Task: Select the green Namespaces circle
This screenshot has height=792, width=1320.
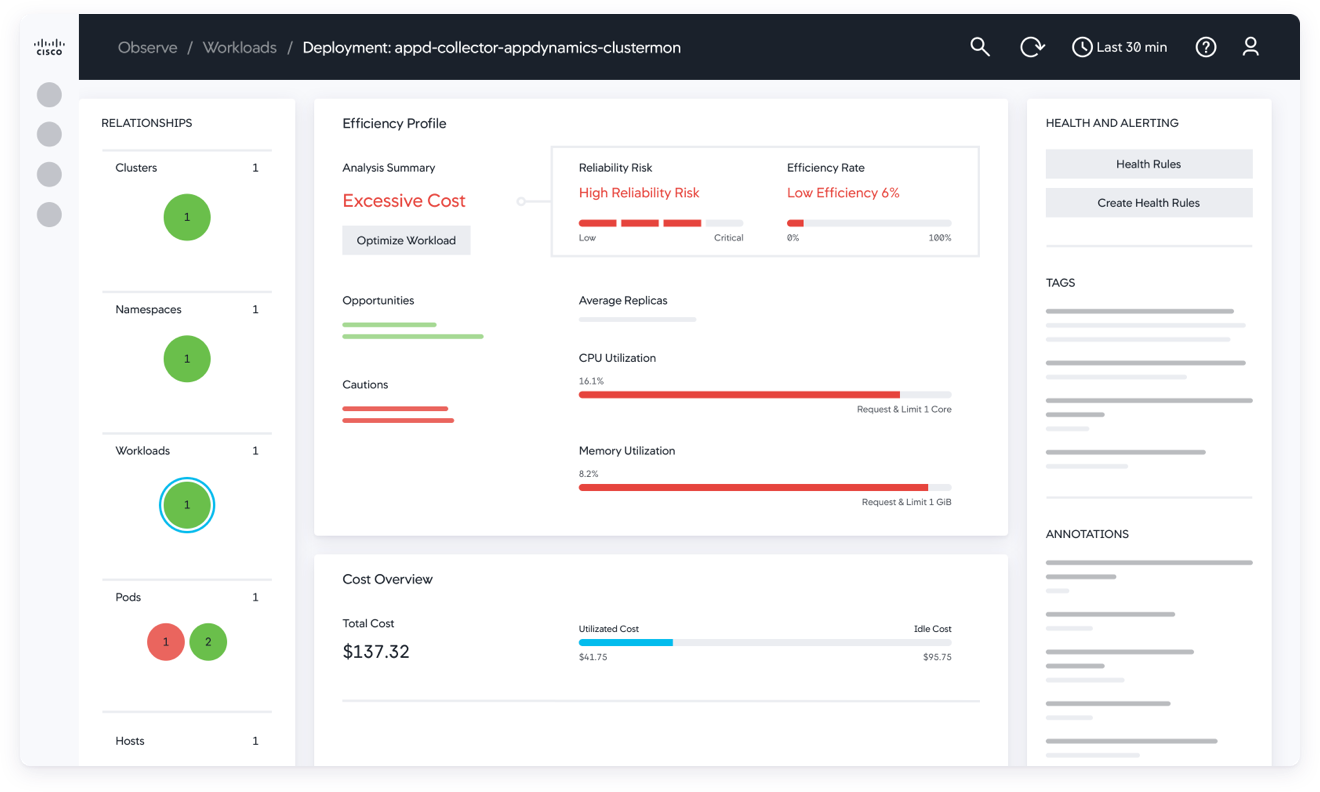Action: click(187, 359)
